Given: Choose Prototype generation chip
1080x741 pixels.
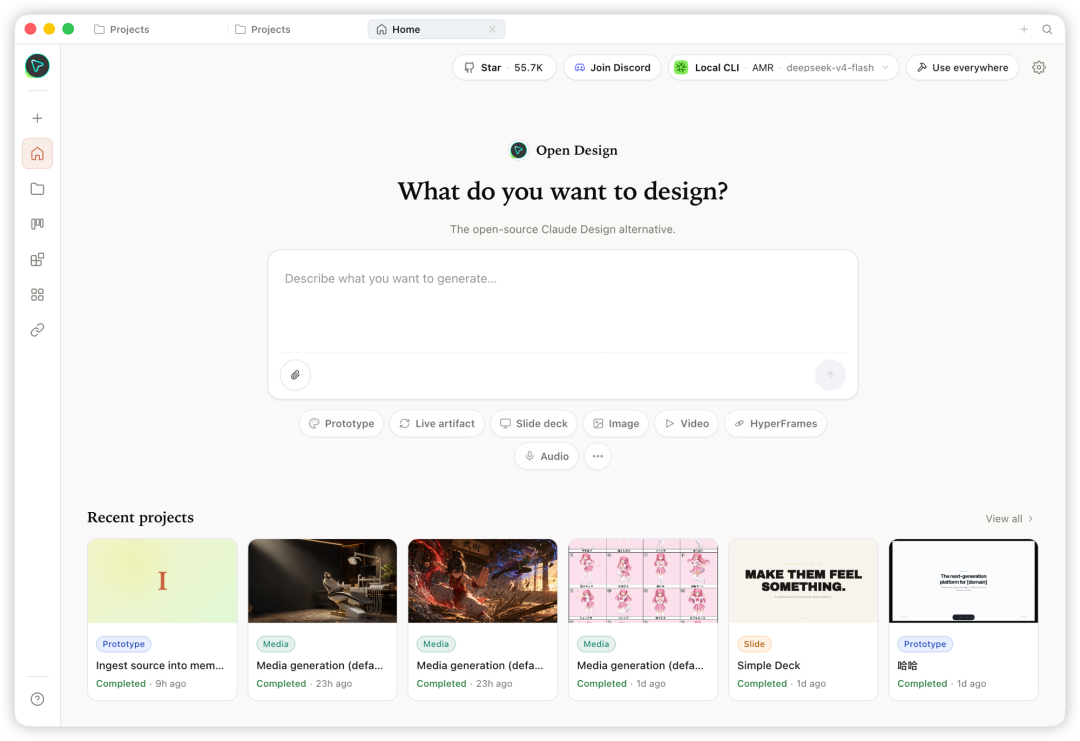Looking at the screenshot, I should click(x=342, y=424).
